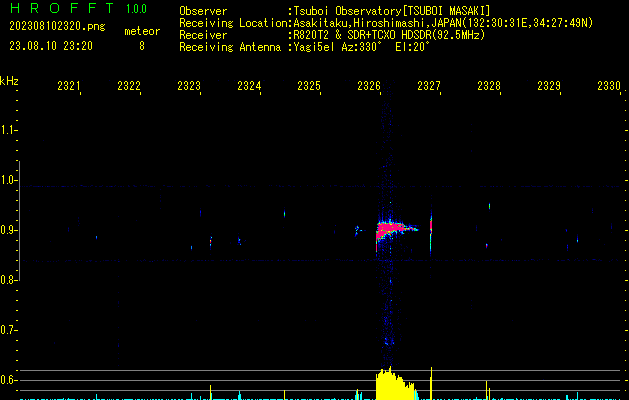The image size is (629, 400).
Task: Click the large yellow intensity peak
Action: 393,386
